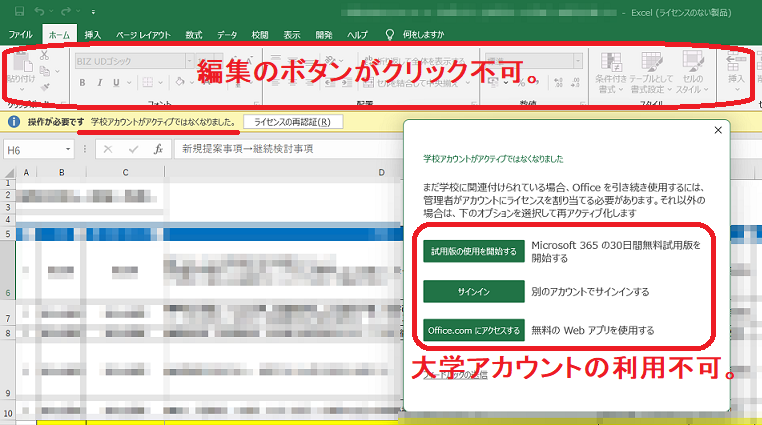This screenshot has width=762, height=425.
Task: Select row 5 header
Action: pos(8,234)
